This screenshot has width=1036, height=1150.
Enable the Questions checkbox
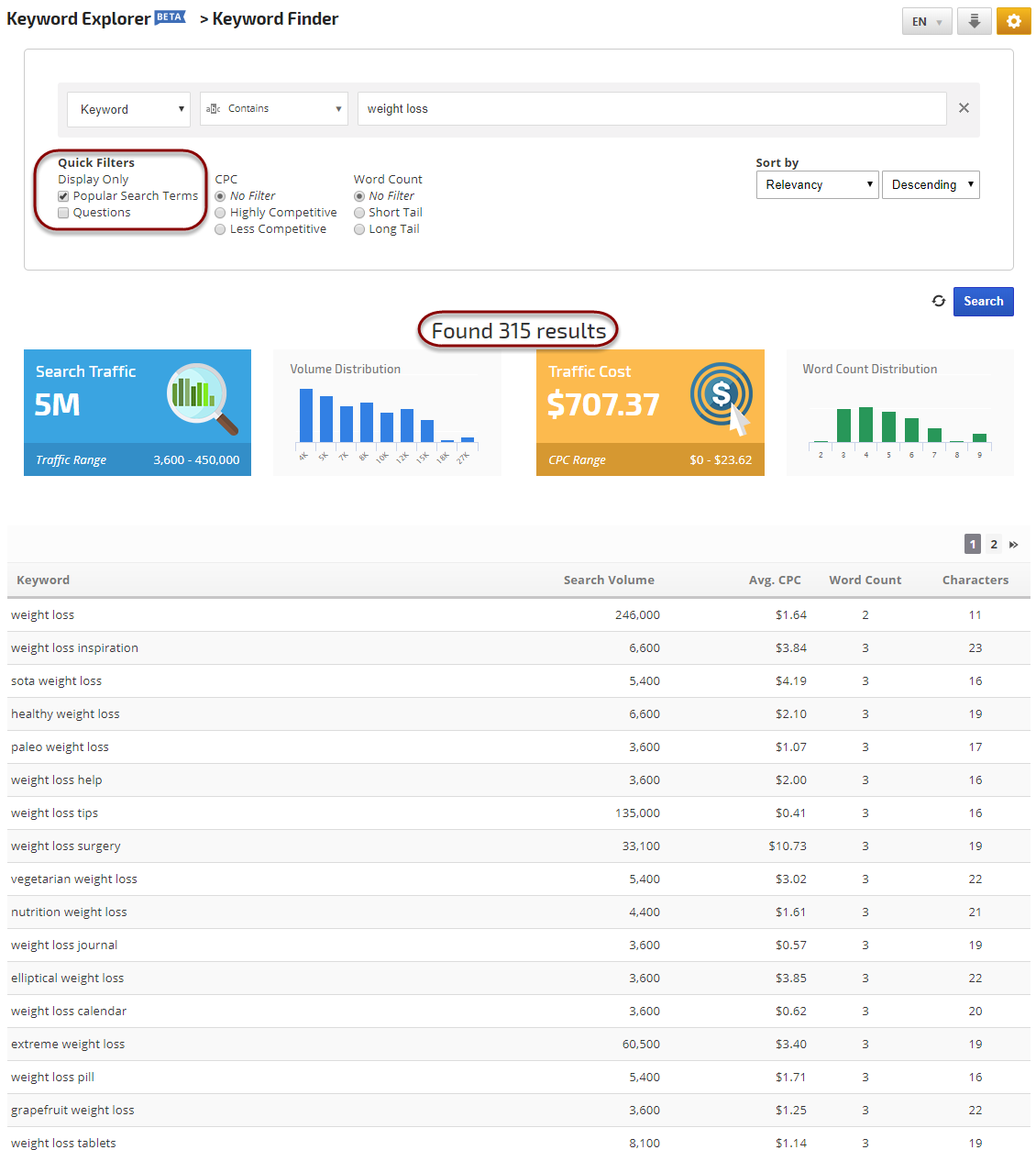[x=63, y=213]
